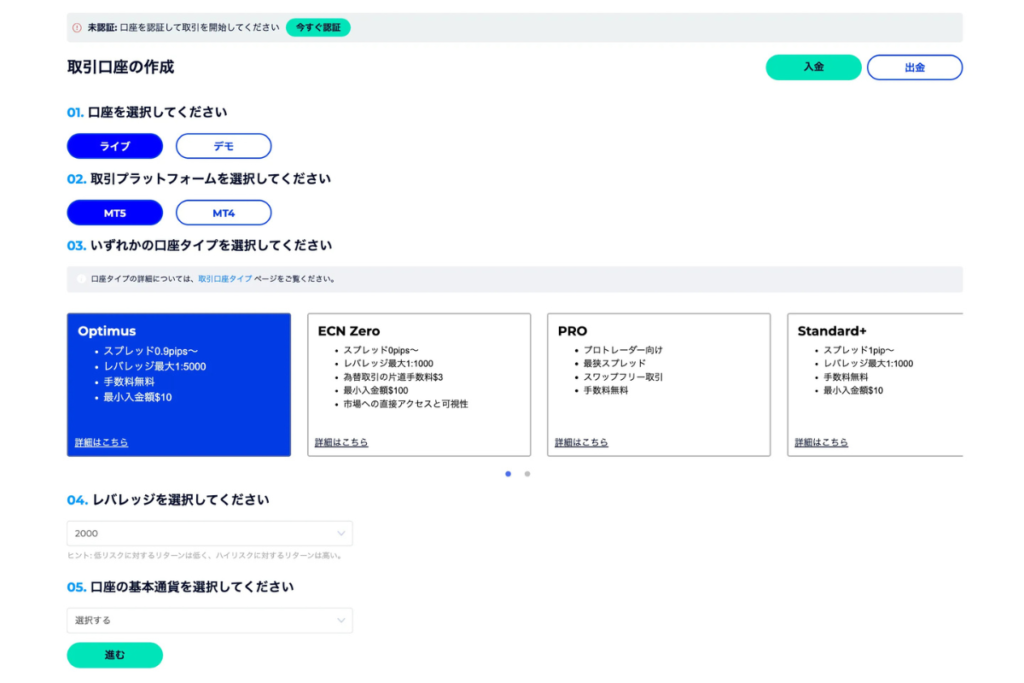Open the leverage dropdown showing 2000
Screen dimensions: 1024x683
click(209, 533)
